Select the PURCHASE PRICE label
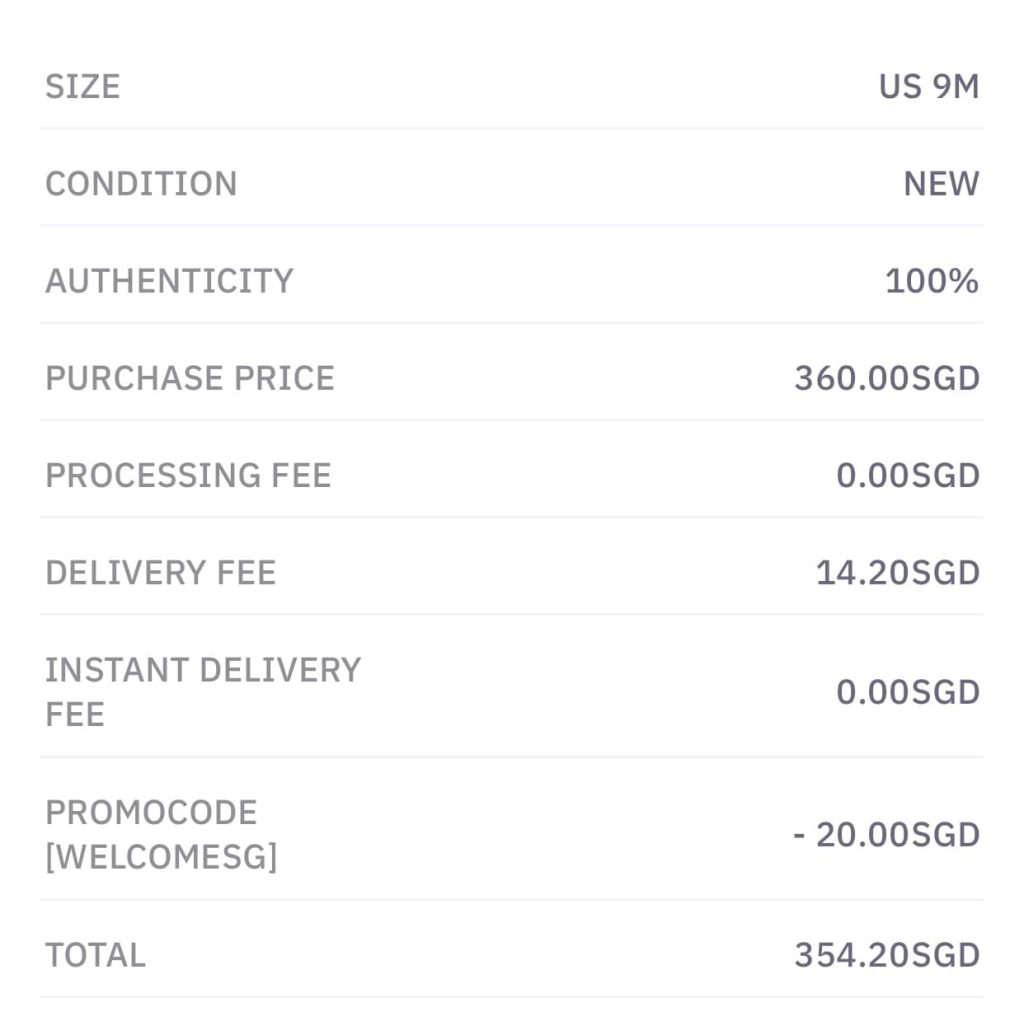Viewport: 1024px width, 1012px height. [190, 379]
